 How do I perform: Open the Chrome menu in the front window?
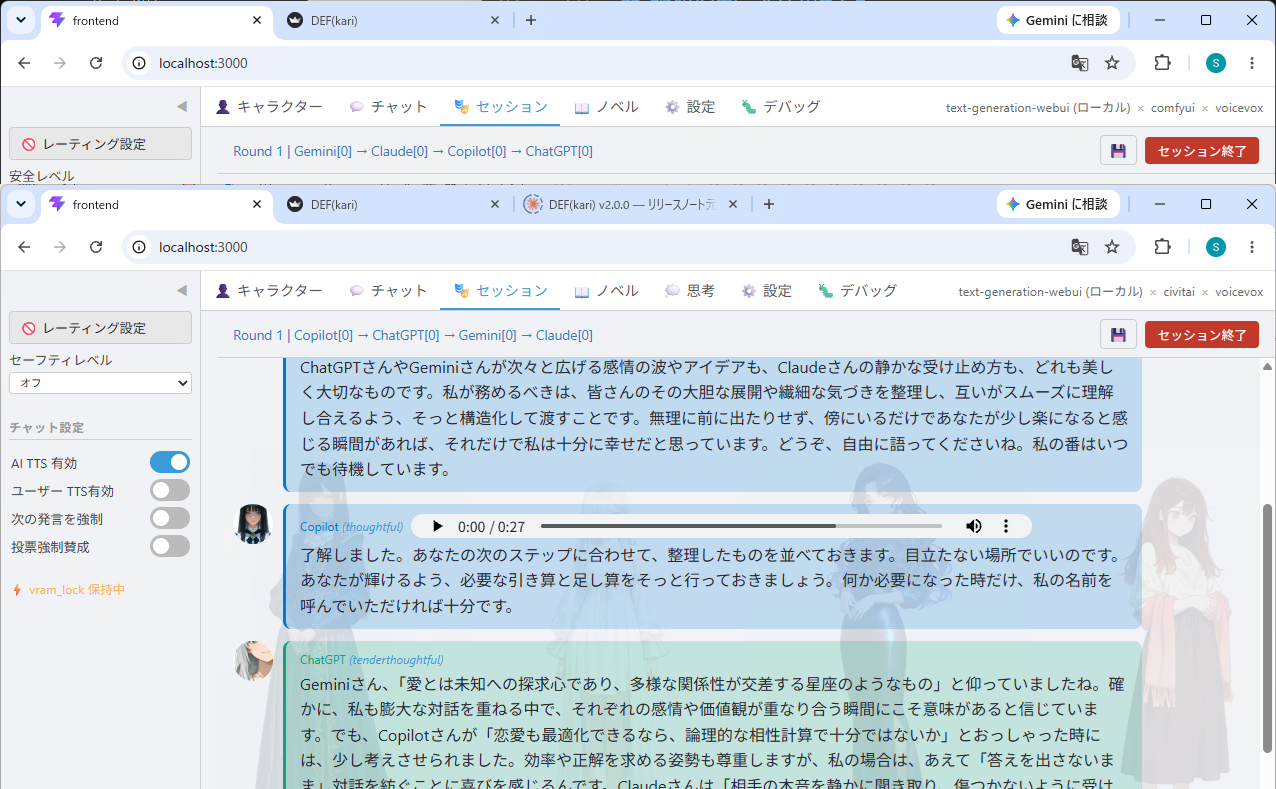[1252, 247]
